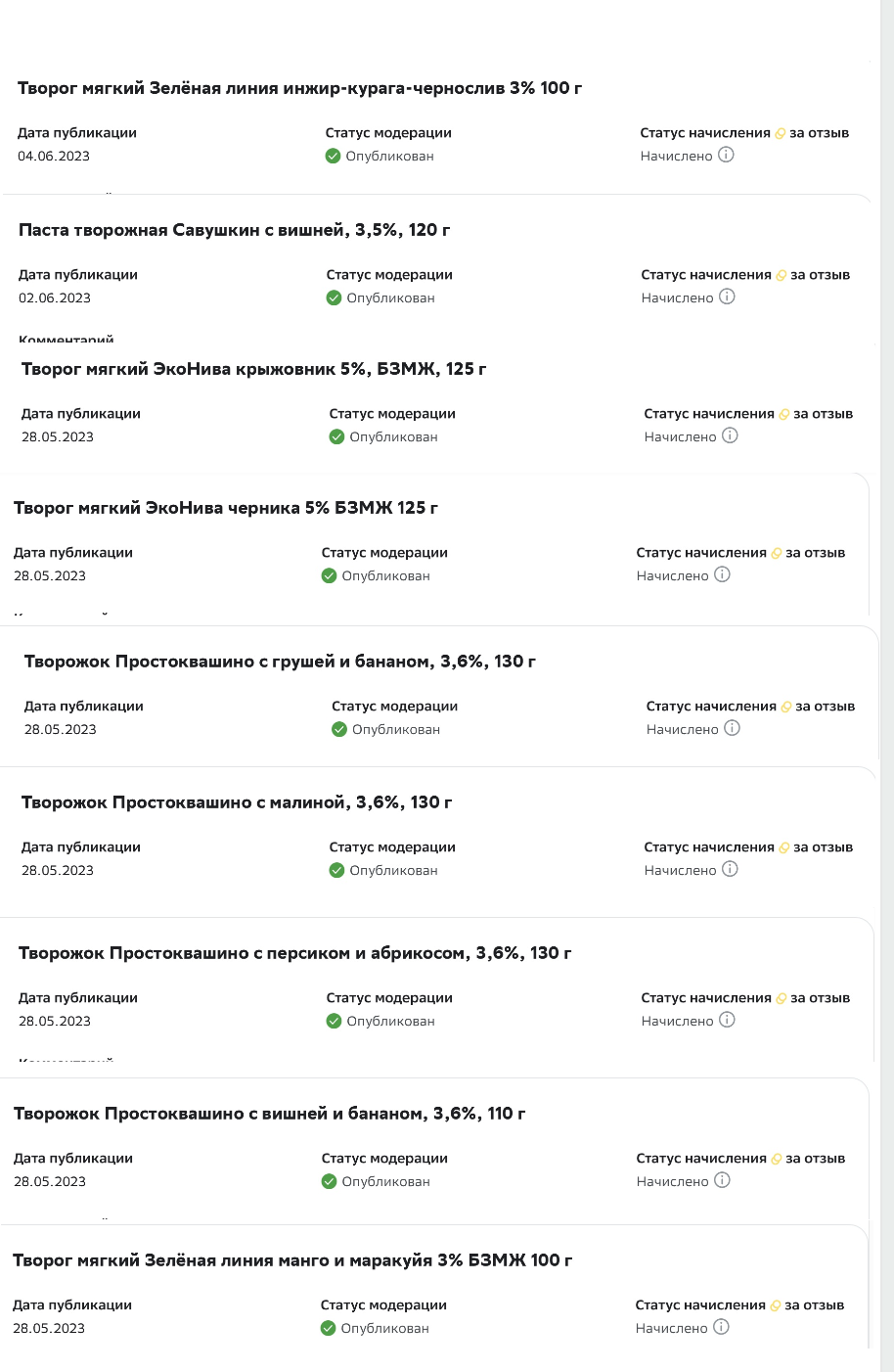Click info icon for инжир-курага-чернослив review
The width and height of the screenshot is (894, 1372).
point(726,155)
